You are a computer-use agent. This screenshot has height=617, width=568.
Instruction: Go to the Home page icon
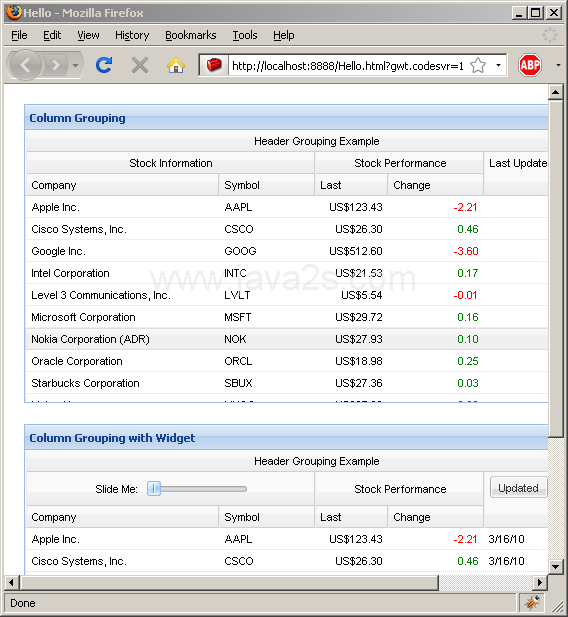click(x=176, y=65)
